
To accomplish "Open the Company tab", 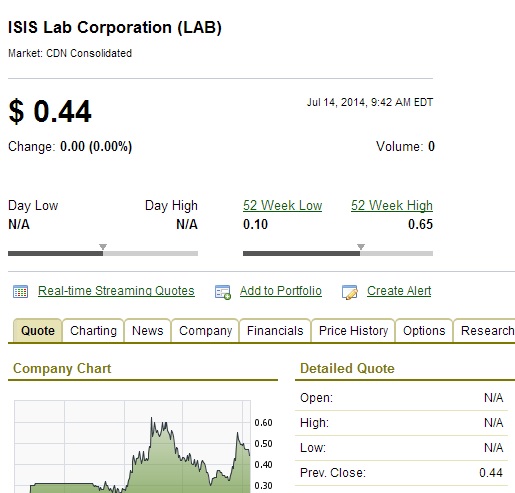I will tap(205, 331).
